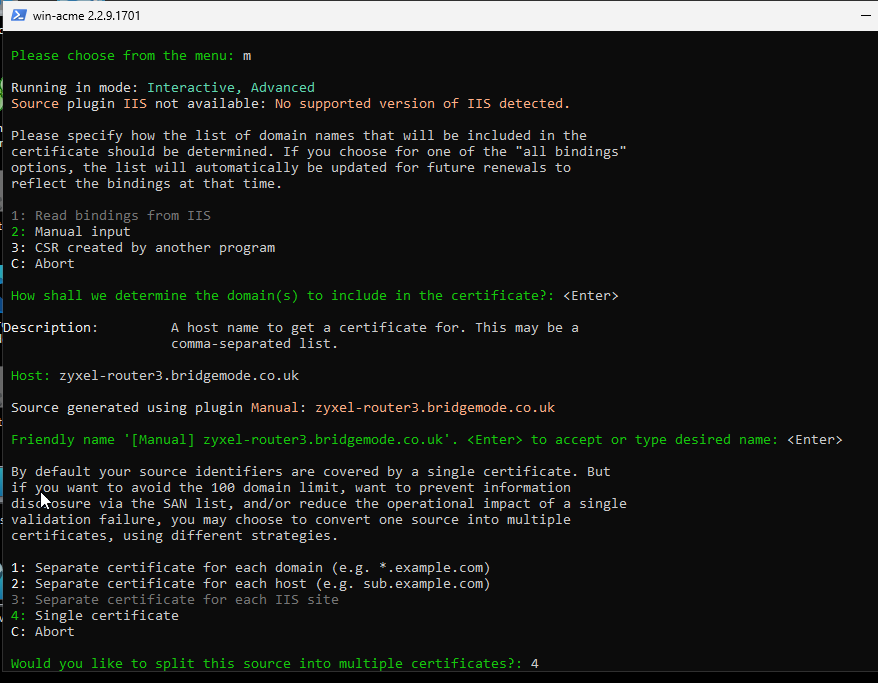Viewport: 878px width, 683px height.
Task: Click the PowerShell icon in the title bar
Action: tap(18, 15)
